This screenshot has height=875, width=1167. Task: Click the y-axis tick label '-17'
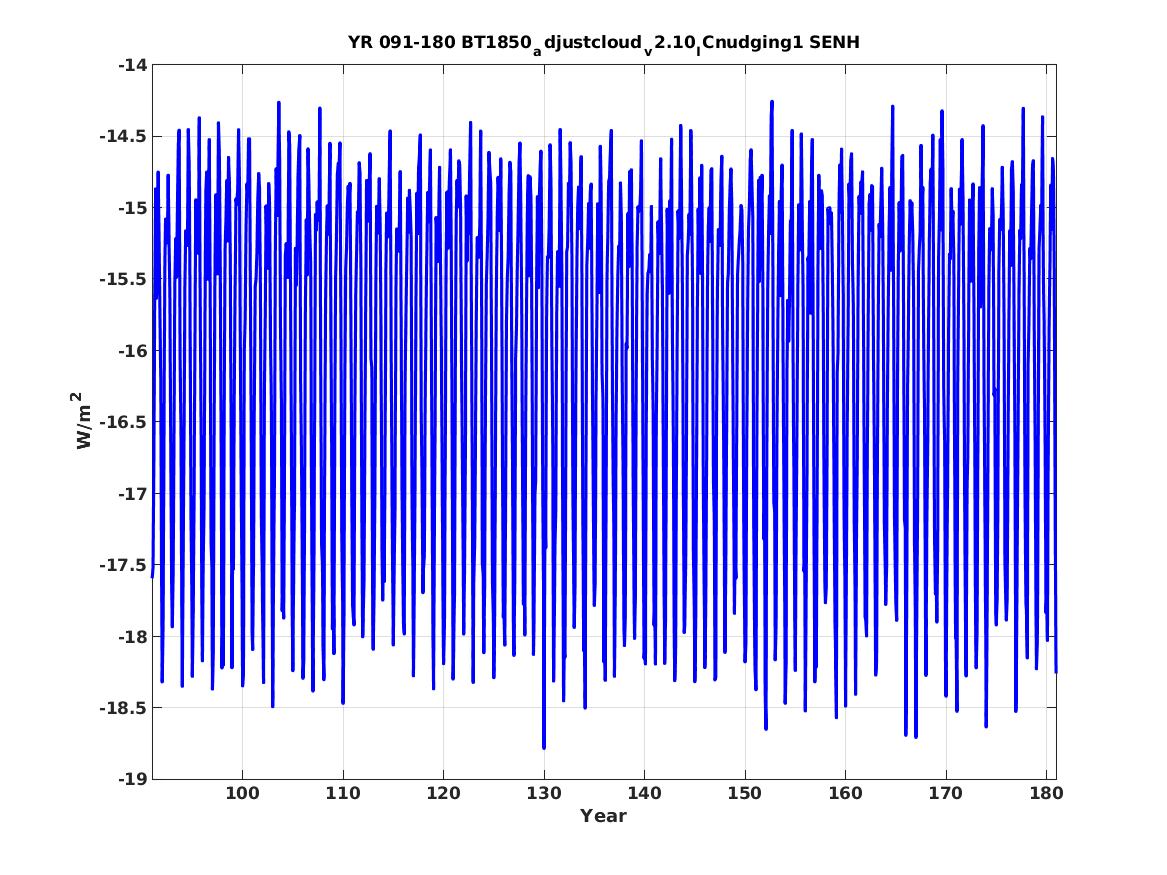[132, 494]
